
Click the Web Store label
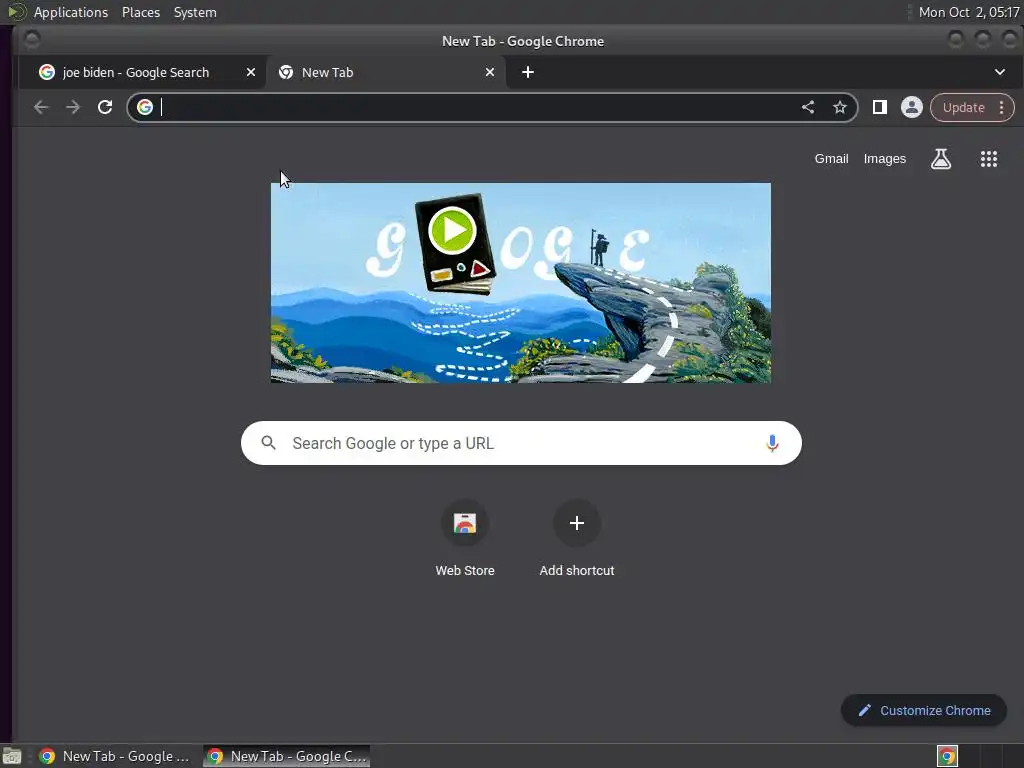click(465, 570)
